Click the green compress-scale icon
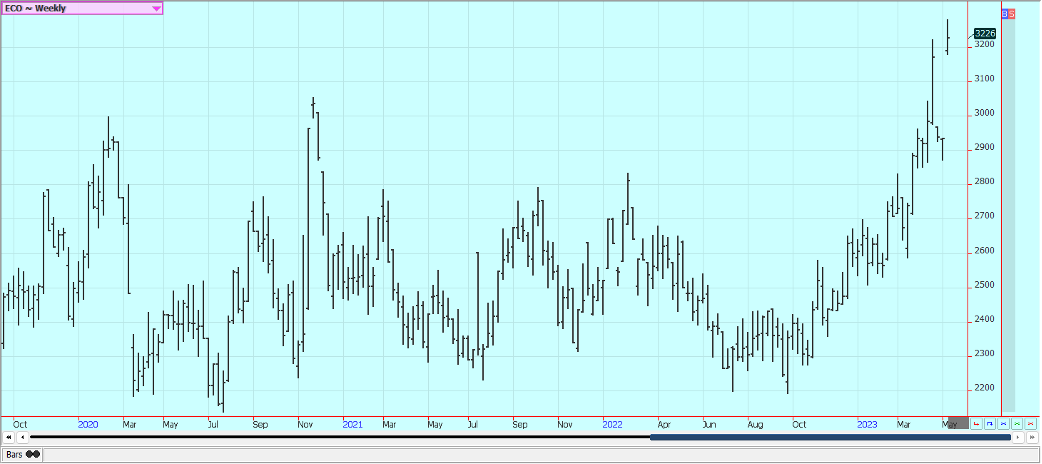Screen dimensions: 1042x464 pyautogui.click(x=1017, y=423)
